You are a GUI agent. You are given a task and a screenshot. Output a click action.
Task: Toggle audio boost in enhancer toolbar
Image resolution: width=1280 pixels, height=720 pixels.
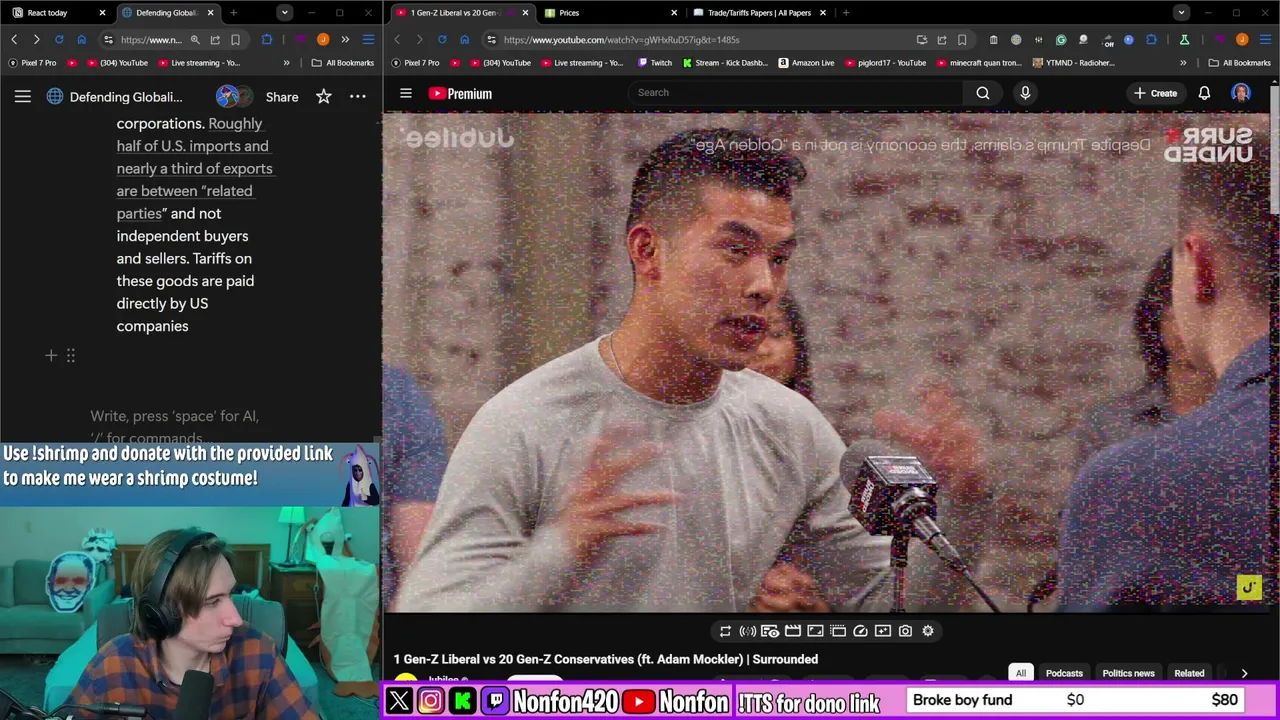[747, 631]
